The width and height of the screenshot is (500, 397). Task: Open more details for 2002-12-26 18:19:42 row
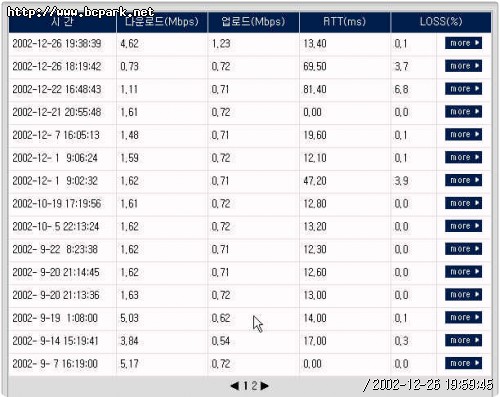463,66
